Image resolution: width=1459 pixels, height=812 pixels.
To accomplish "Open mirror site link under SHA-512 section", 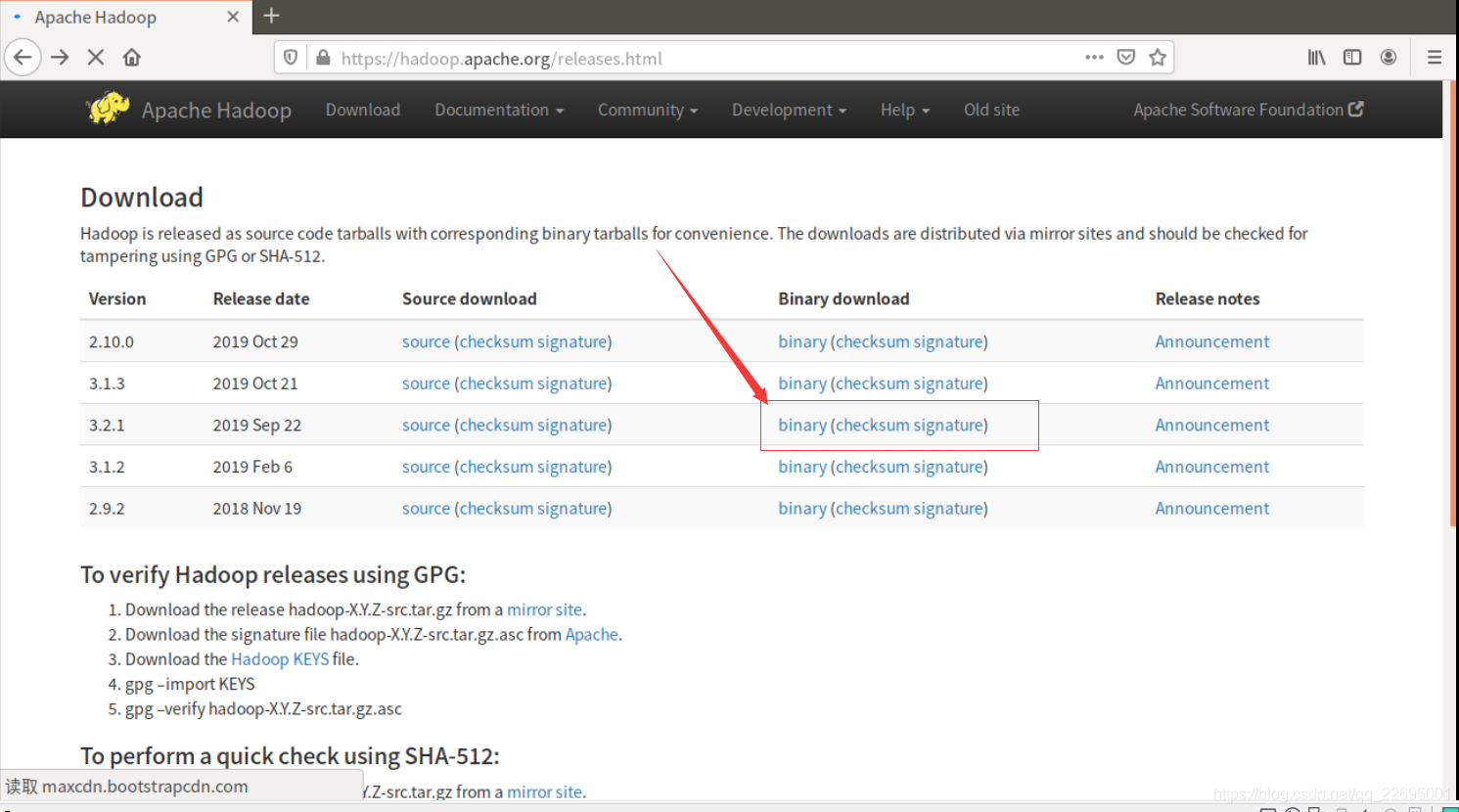I will click(544, 792).
